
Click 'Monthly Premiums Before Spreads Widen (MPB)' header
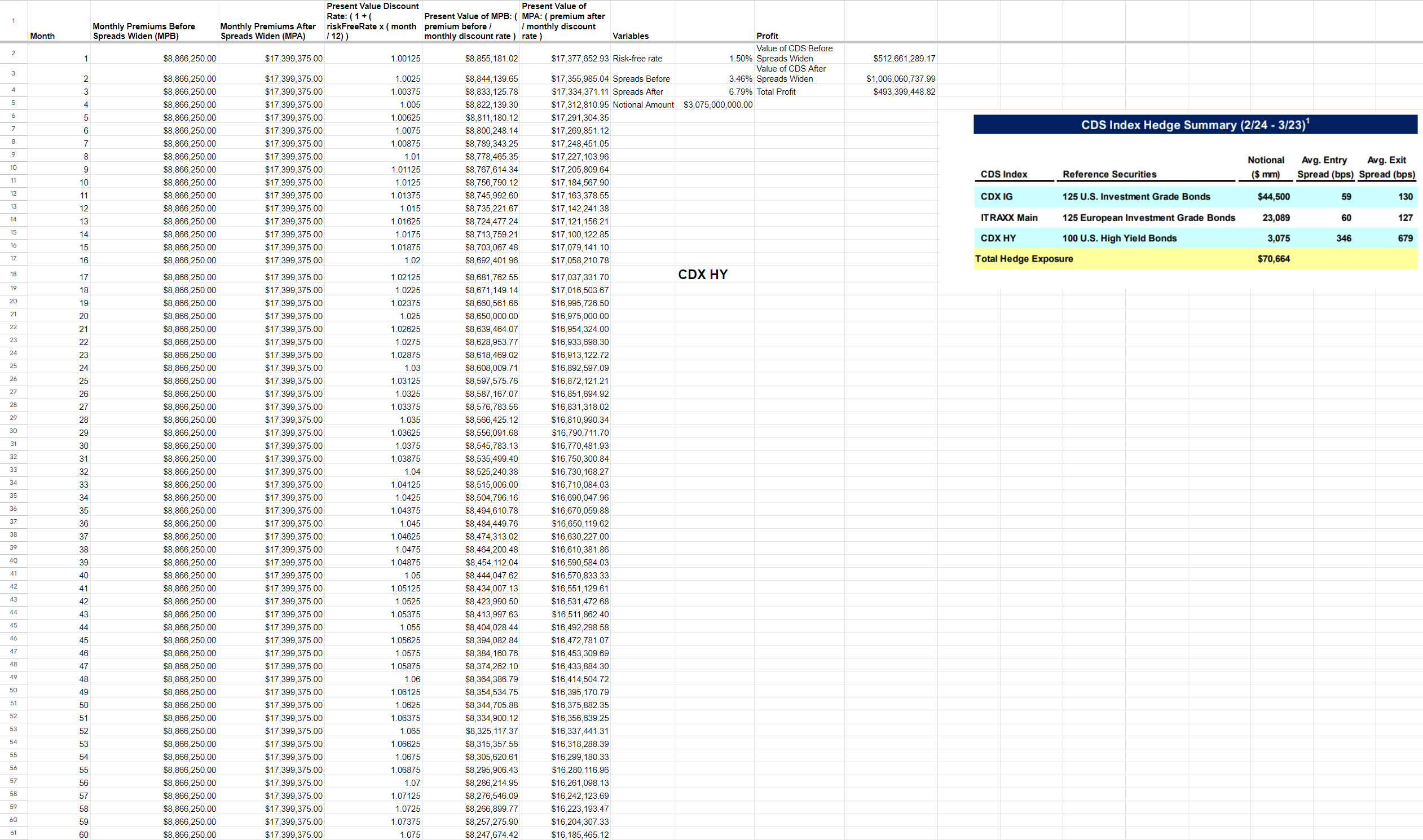tap(154, 21)
